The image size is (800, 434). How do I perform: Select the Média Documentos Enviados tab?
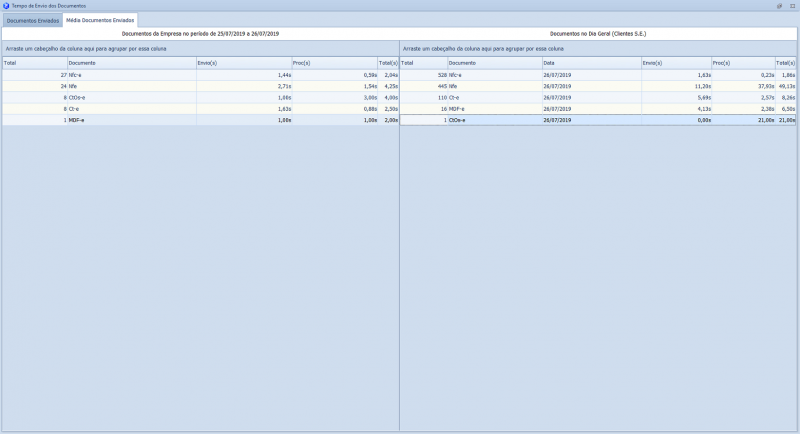[99, 20]
